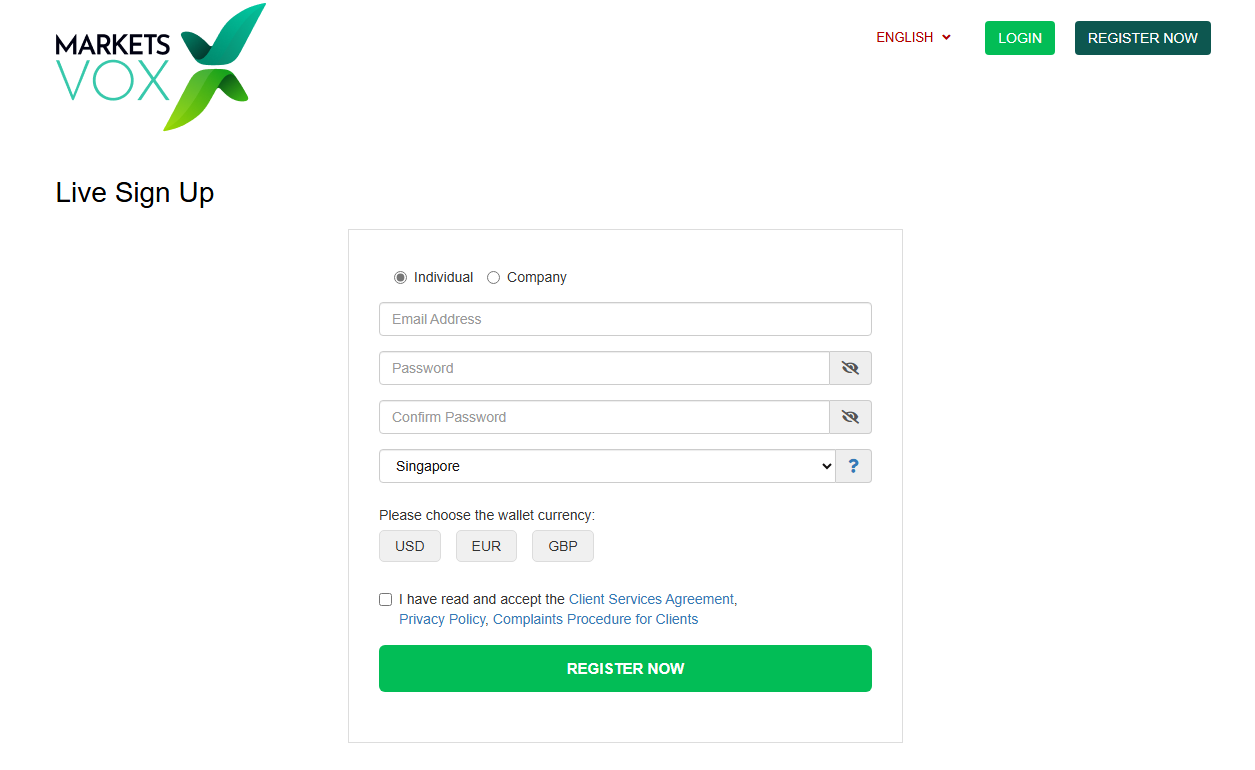Select the Individual radio button
Screen dimensions: 1255x770
pos(400,278)
